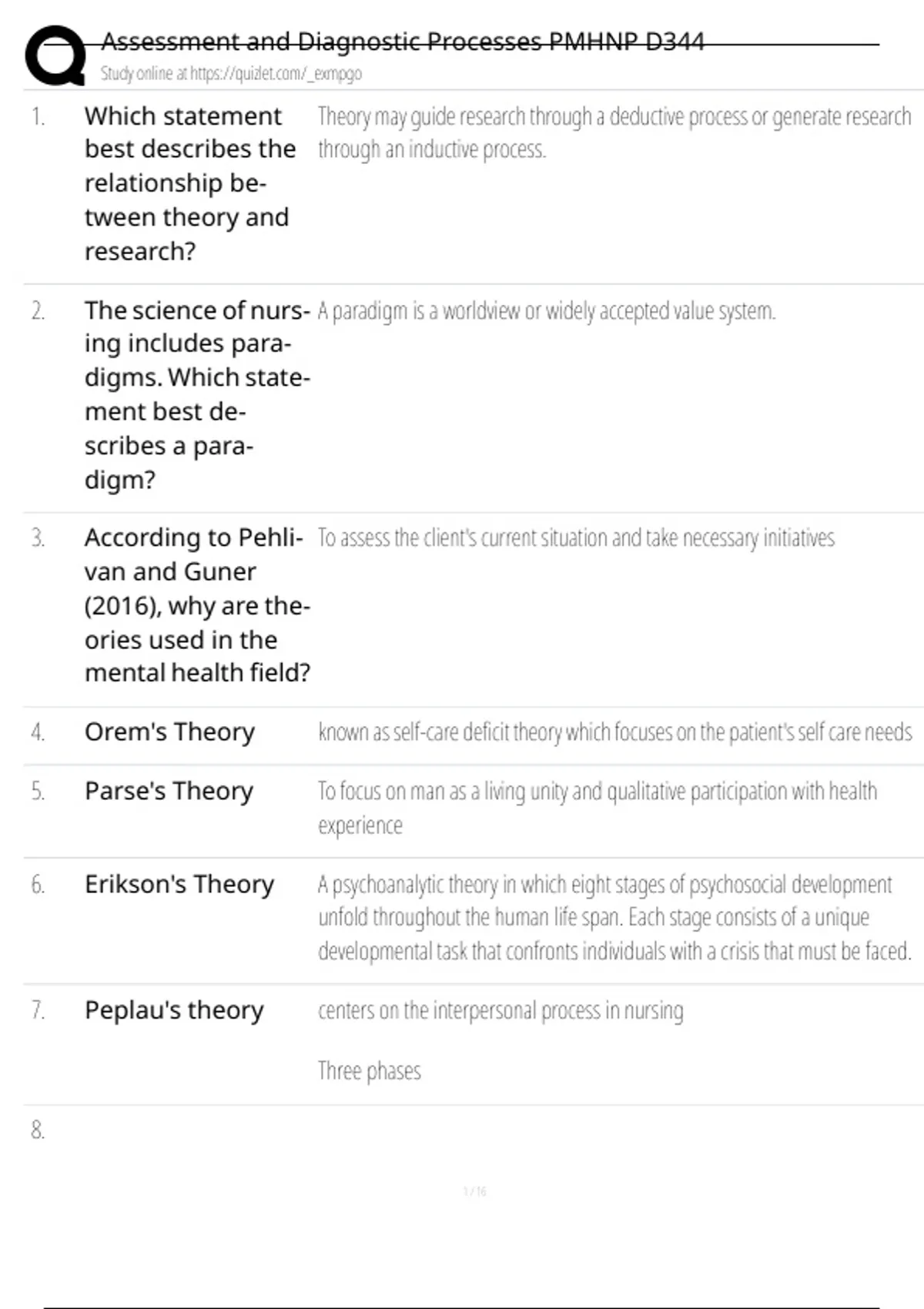Click the 1/16 page indicator
The height and width of the screenshot is (1309, 924).
pos(474,1192)
